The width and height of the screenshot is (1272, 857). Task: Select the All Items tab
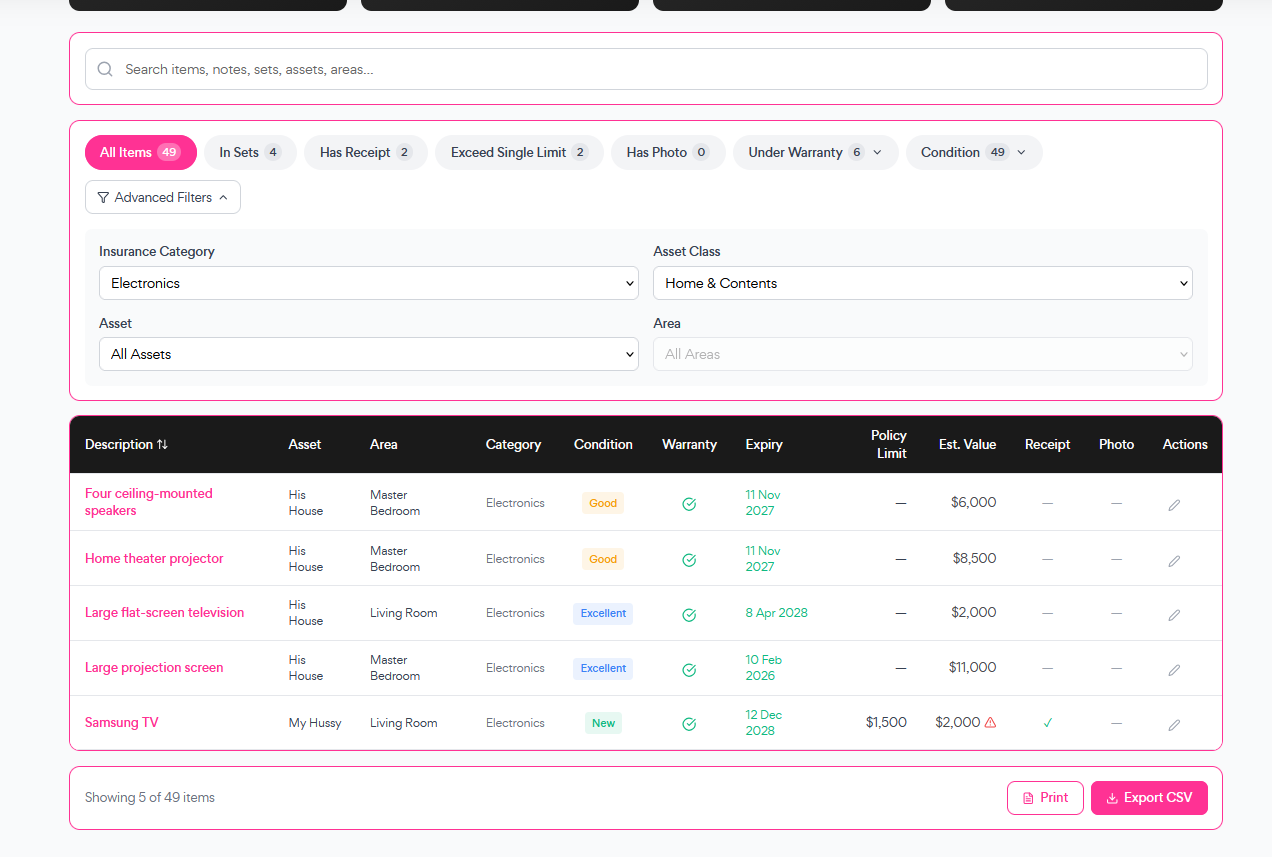coord(140,153)
